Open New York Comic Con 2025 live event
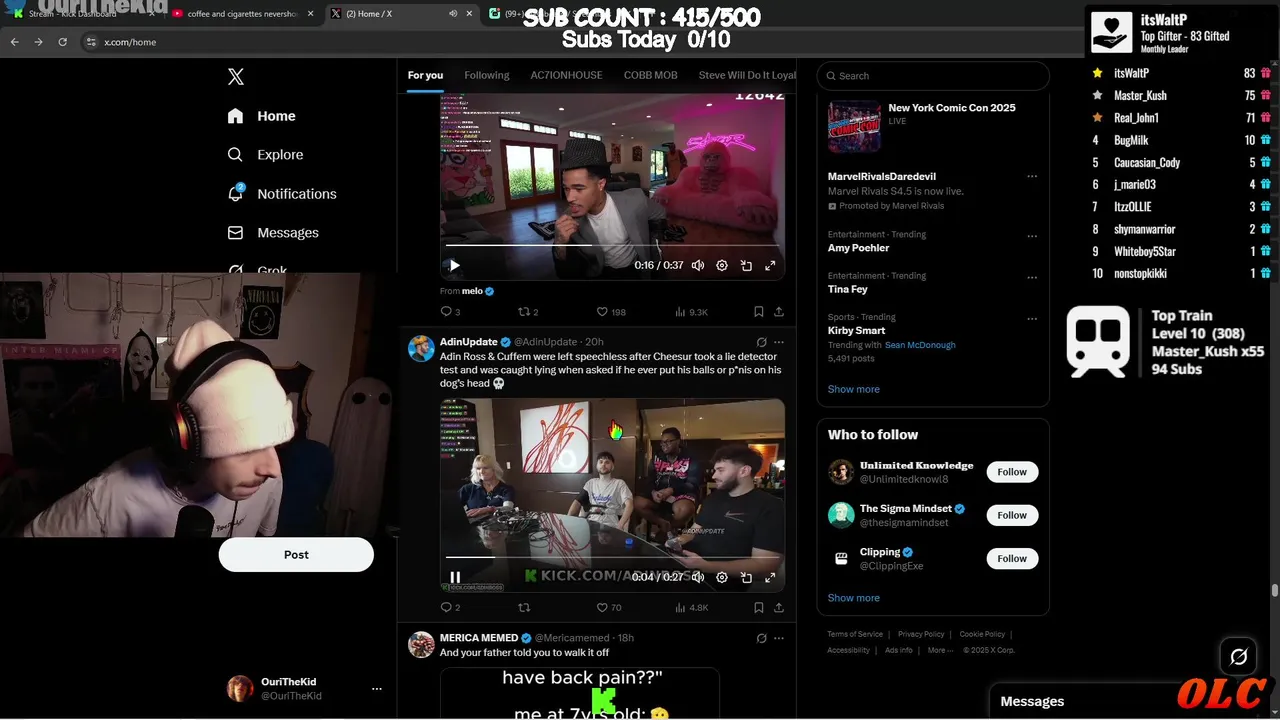This screenshot has width=1280, height=720. click(933, 124)
